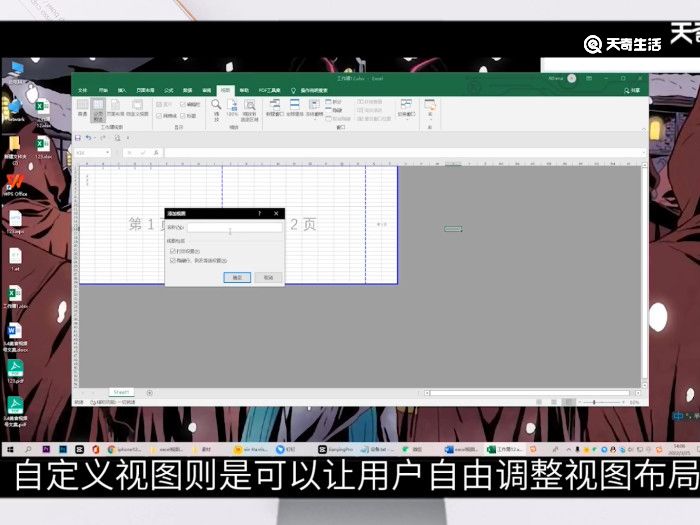Click the add new sheet plus icon
700x525 pixels.
(150, 393)
